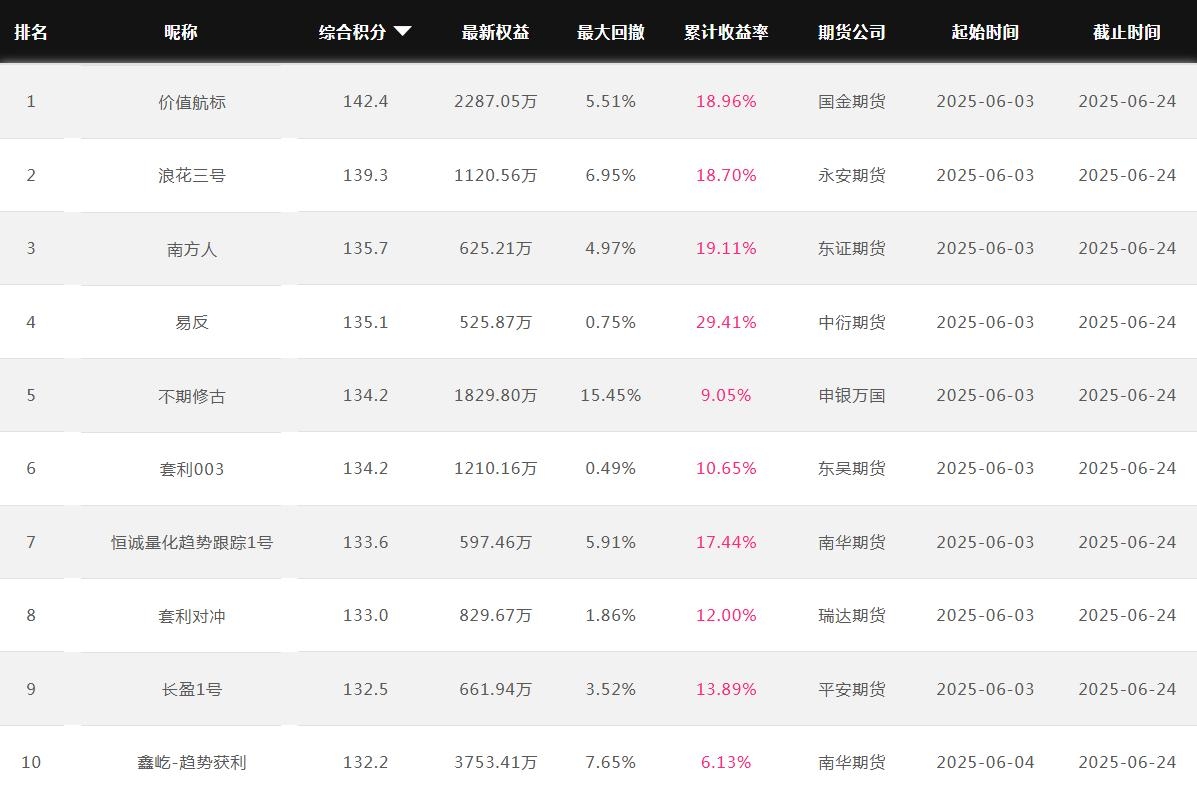Click the return rate 13.89%
Screen dimensions: 1197x796
tap(726, 689)
